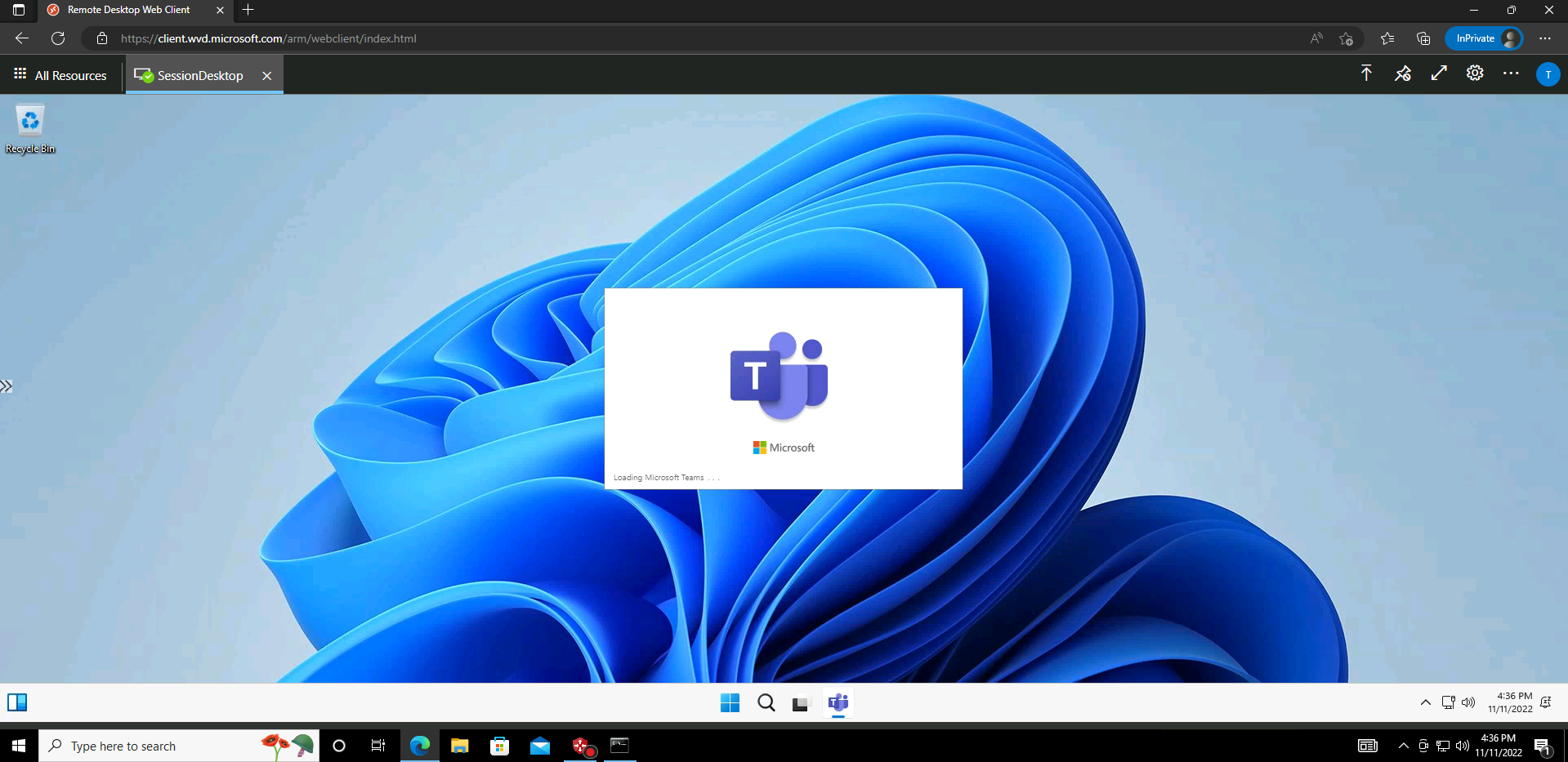
Task: View site information lock icon
Action: click(x=102, y=38)
